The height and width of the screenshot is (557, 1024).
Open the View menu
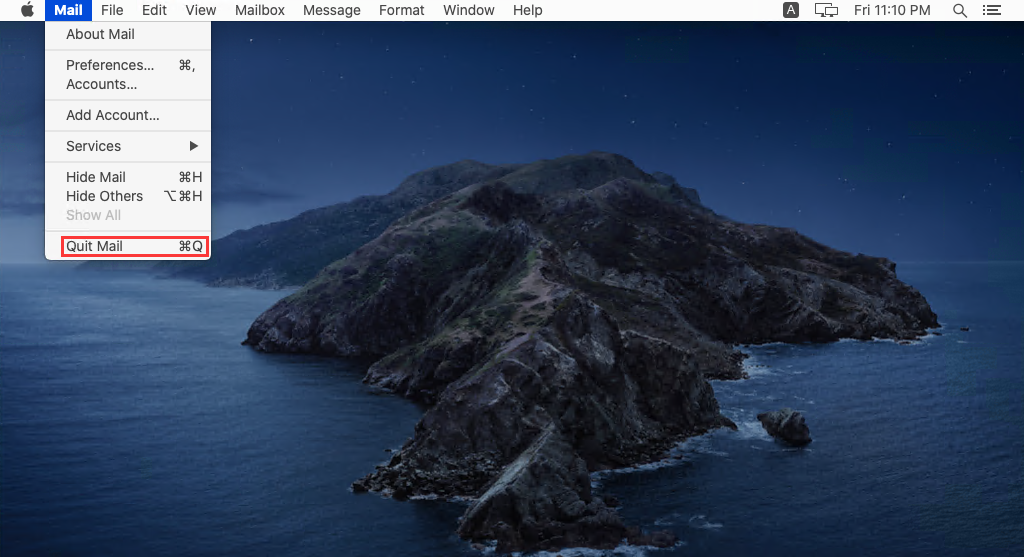[201, 10]
